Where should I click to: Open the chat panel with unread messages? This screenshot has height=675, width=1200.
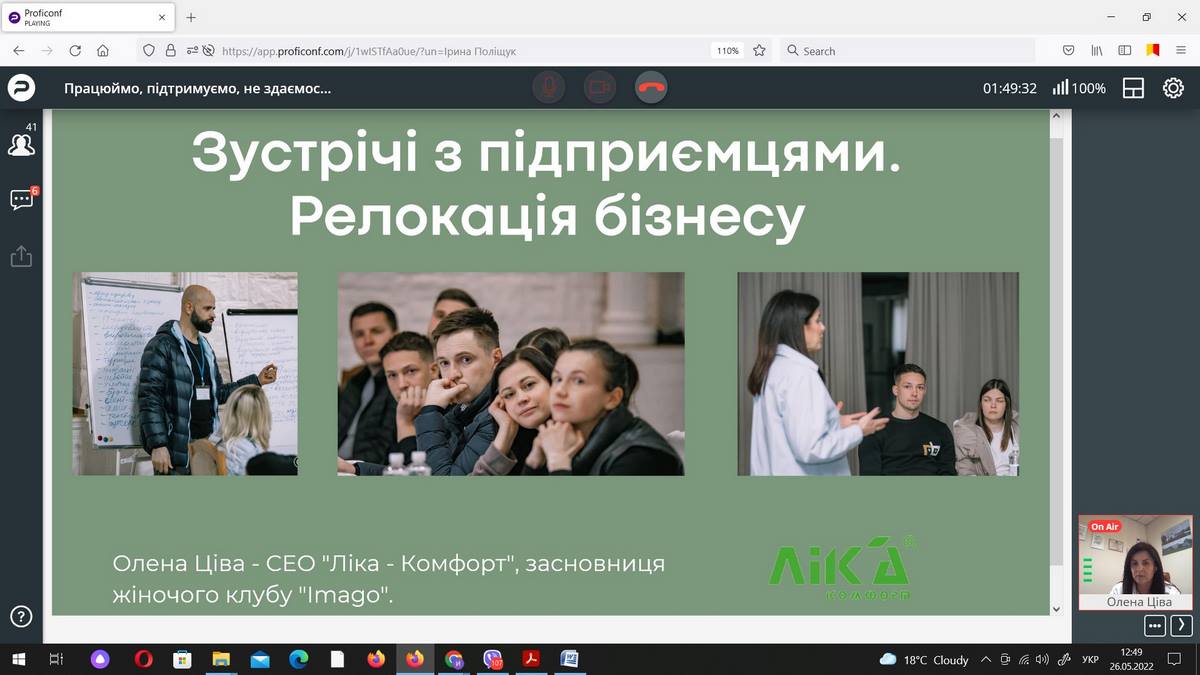point(21,200)
